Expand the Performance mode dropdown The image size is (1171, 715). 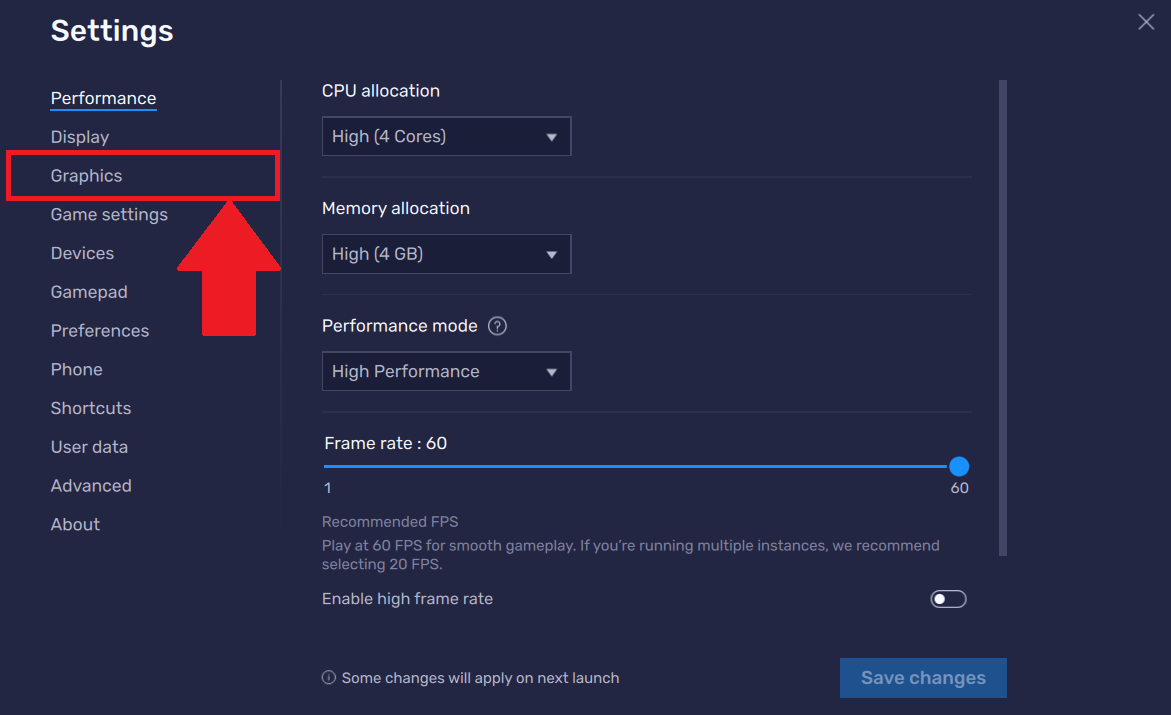(x=446, y=371)
